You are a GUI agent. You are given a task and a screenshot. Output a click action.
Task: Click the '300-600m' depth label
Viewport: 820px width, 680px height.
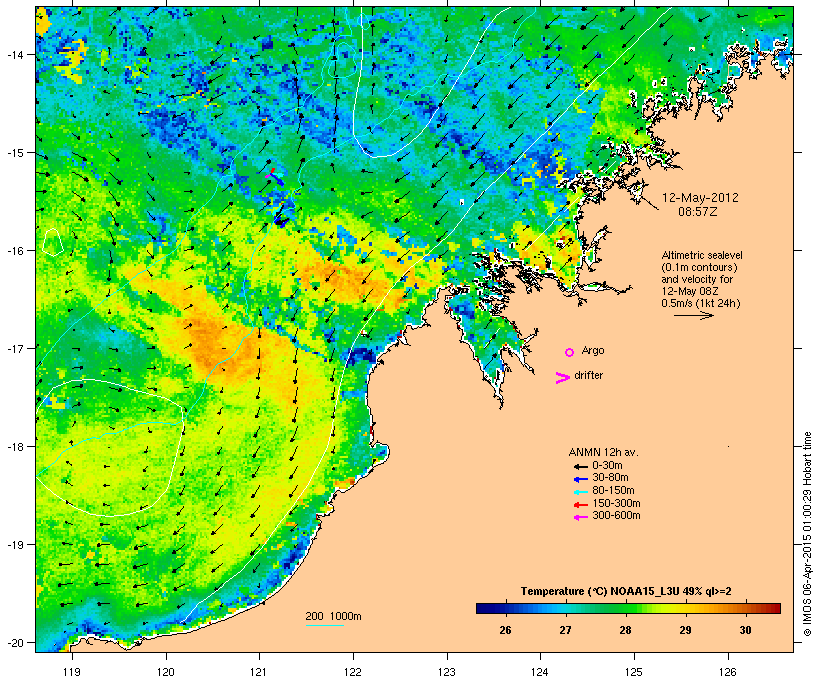click(x=616, y=516)
